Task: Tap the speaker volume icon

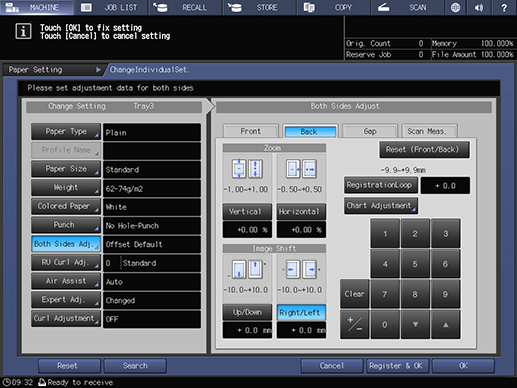Action: coord(479,7)
